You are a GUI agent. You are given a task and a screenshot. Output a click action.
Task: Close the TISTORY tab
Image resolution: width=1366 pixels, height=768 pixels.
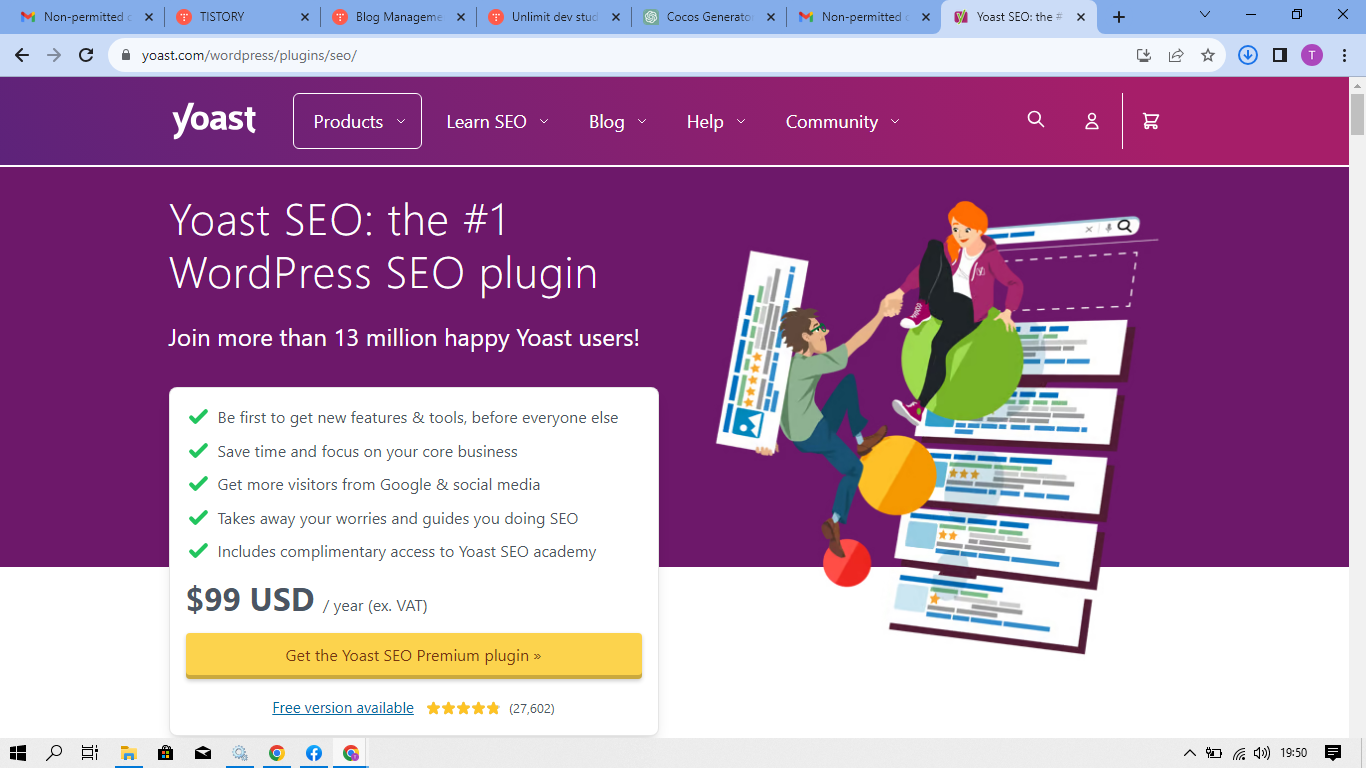pos(303,17)
